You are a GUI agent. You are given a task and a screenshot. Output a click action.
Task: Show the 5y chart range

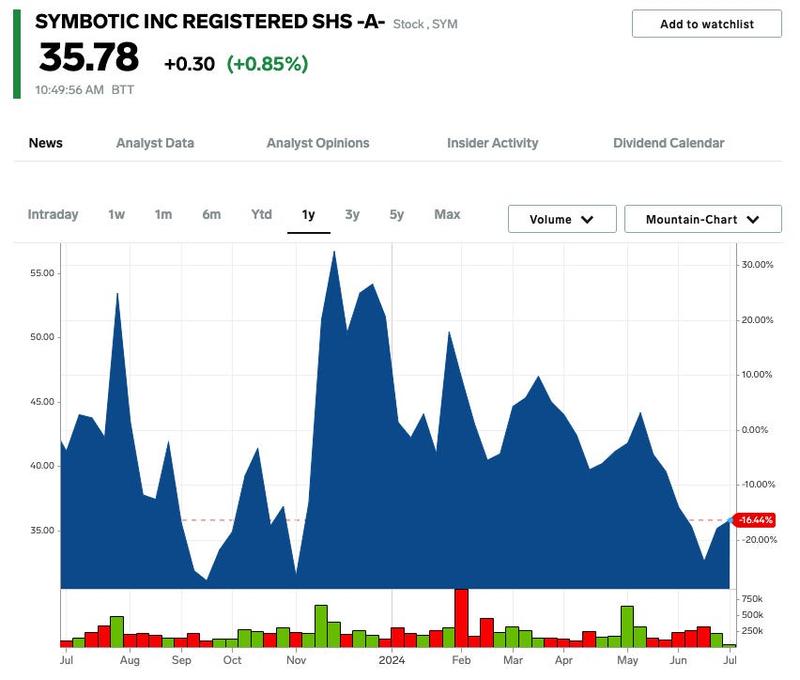coord(397,214)
